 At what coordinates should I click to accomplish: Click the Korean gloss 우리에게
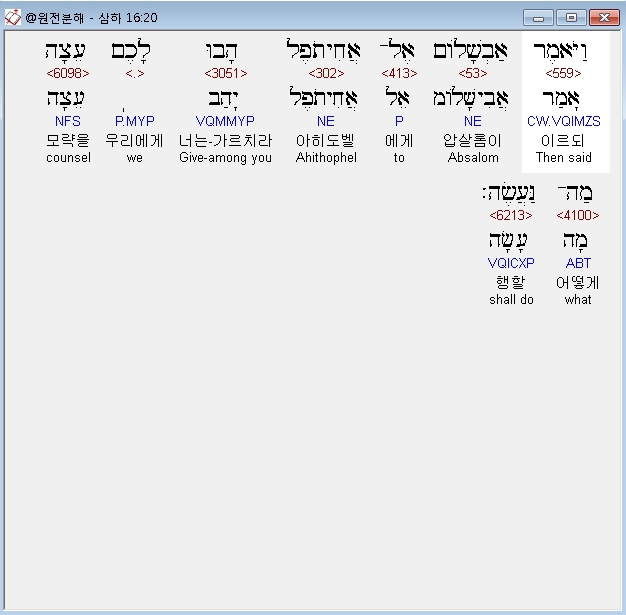coord(134,140)
